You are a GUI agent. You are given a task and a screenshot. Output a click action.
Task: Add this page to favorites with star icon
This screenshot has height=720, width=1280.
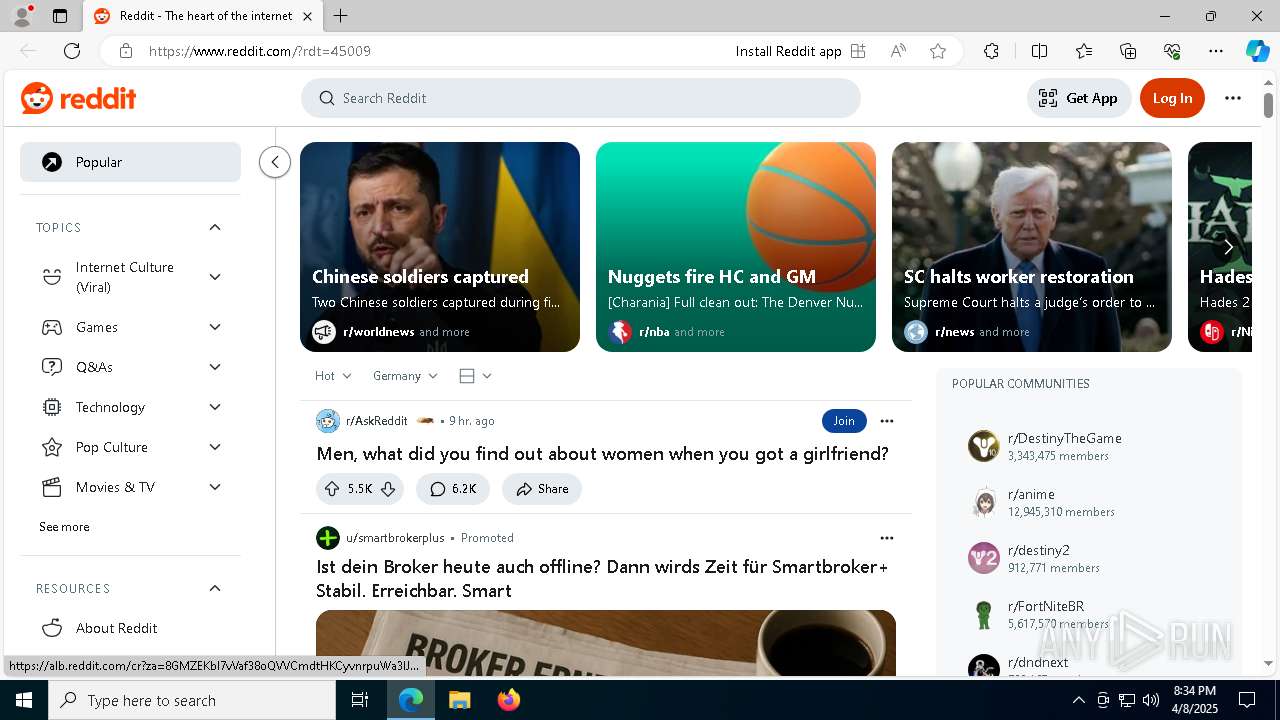click(938, 51)
